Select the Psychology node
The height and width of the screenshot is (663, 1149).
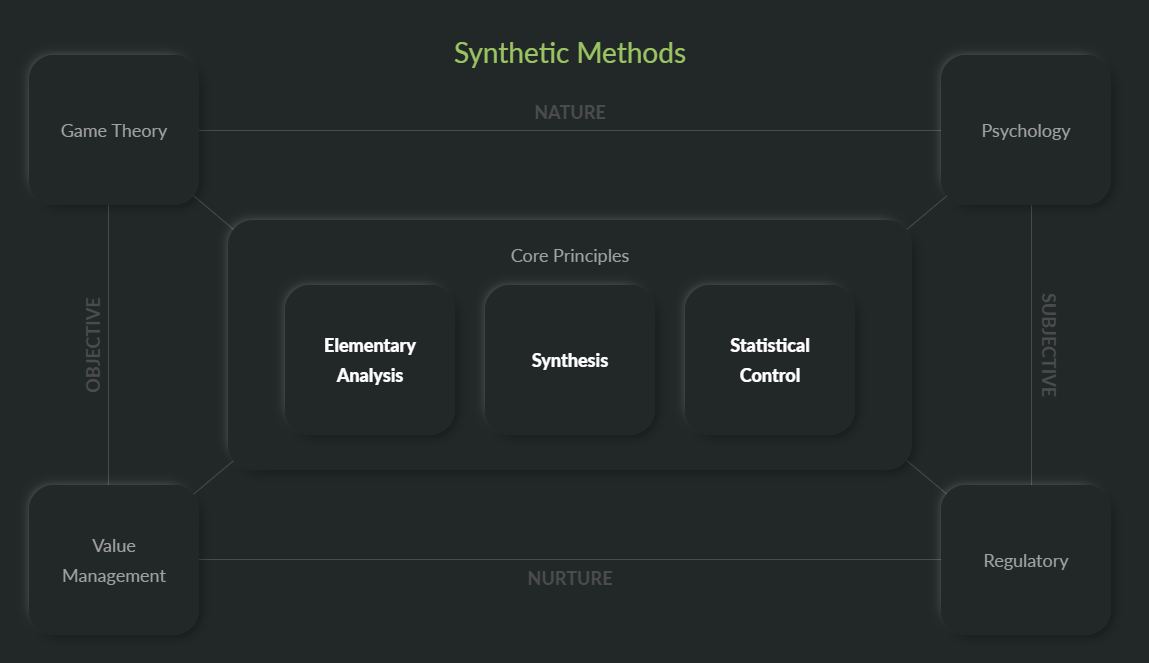(1025, 130)
